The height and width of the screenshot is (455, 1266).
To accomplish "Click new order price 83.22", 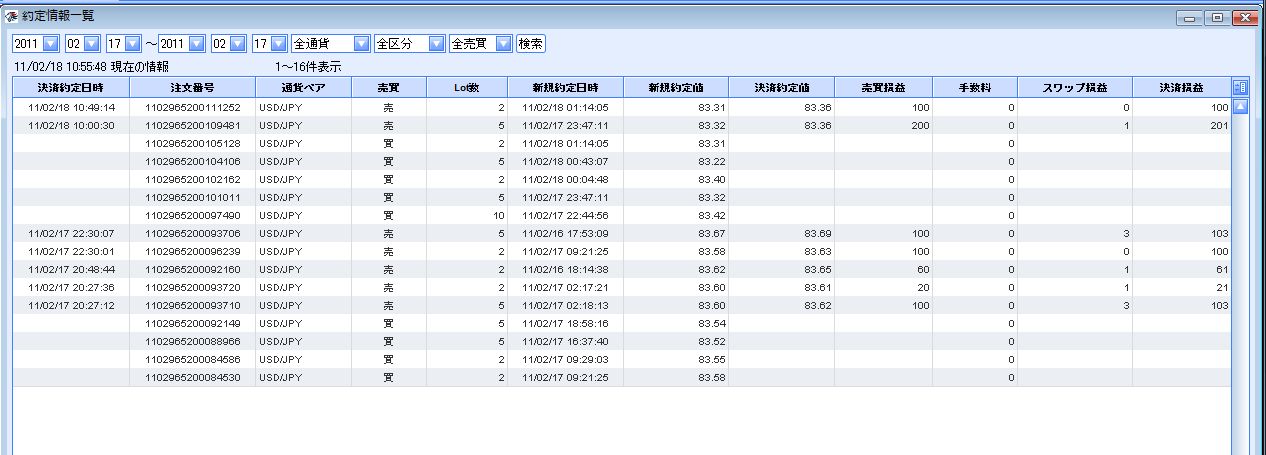I will pyautogui.click(x=712, y=161).
